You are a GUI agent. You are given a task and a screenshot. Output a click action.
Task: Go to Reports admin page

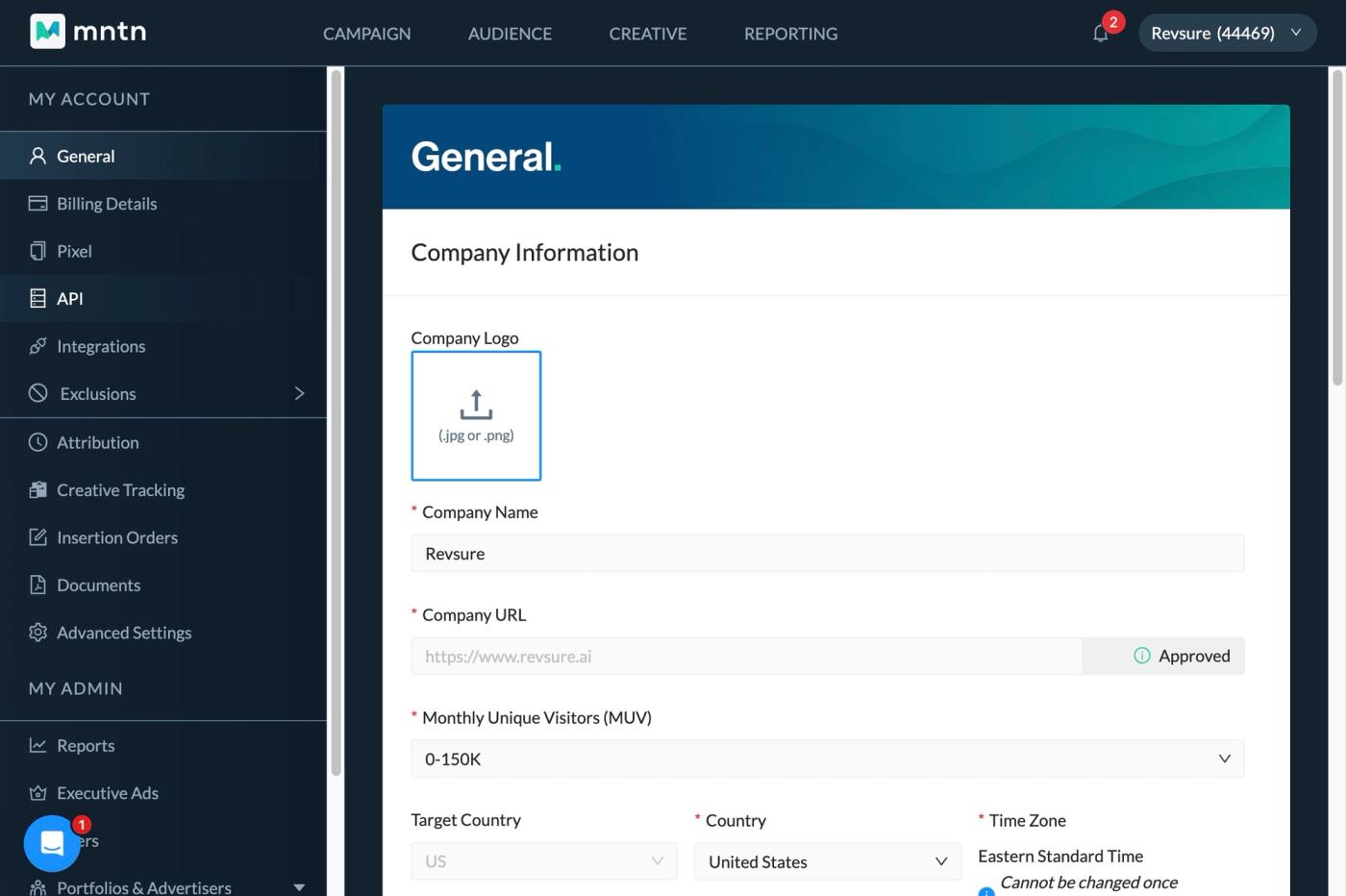click(163, 745)
